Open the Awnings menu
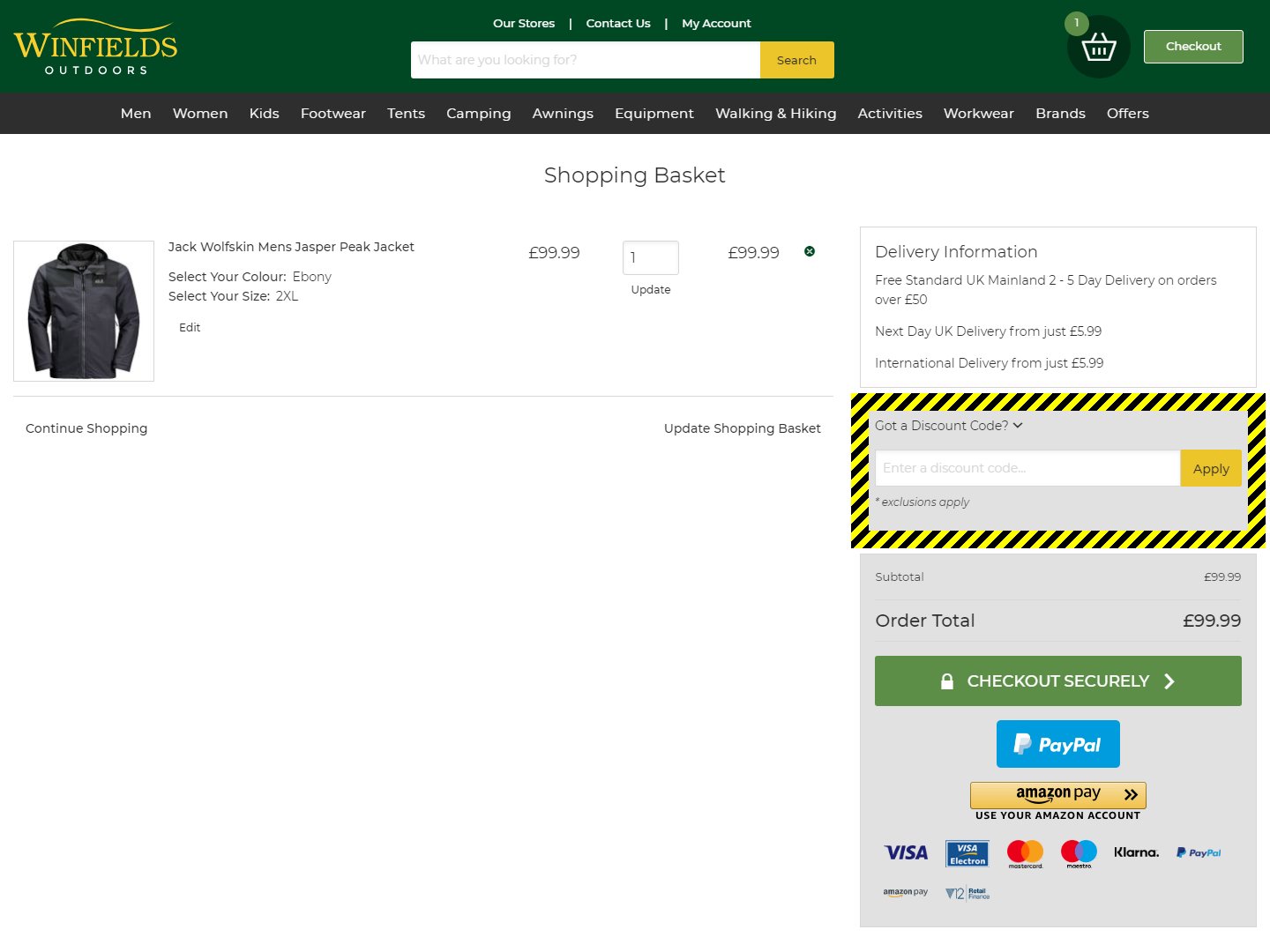The height and width of the screenshot is (952, 1270). [563, 113]
